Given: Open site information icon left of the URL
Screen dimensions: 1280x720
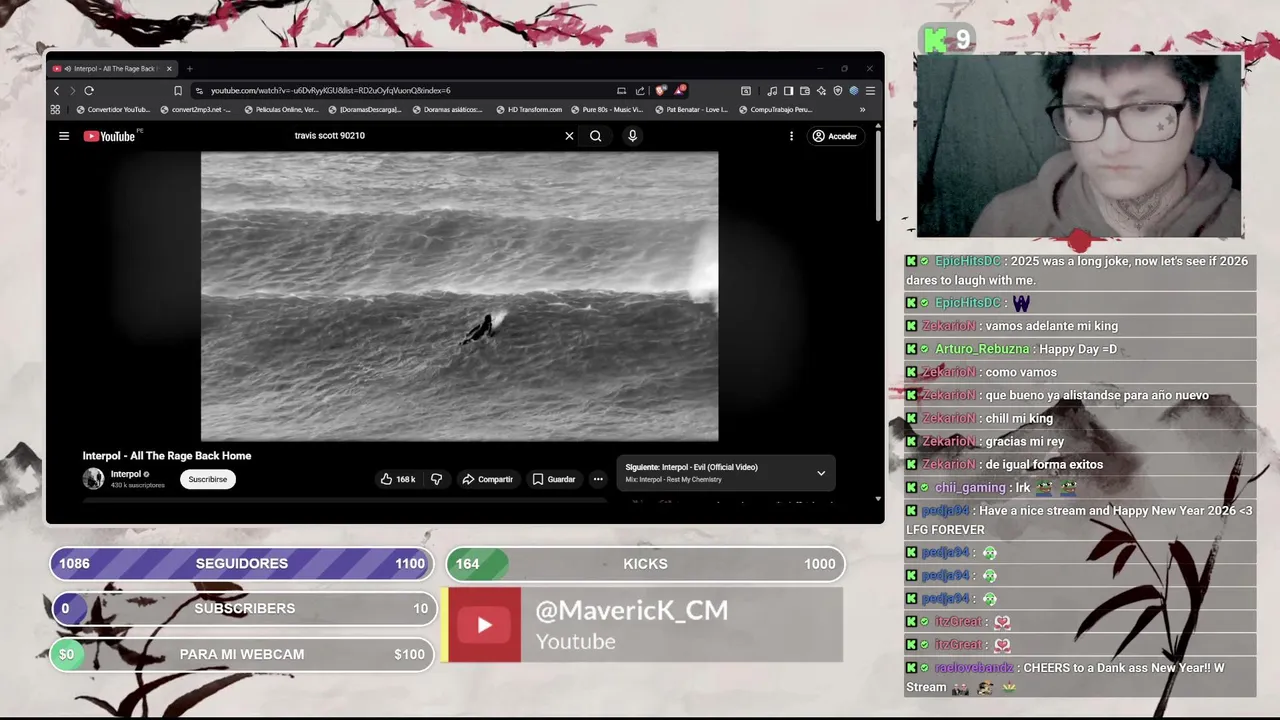Looking at the screenshot, I should [x=200, y=90].
